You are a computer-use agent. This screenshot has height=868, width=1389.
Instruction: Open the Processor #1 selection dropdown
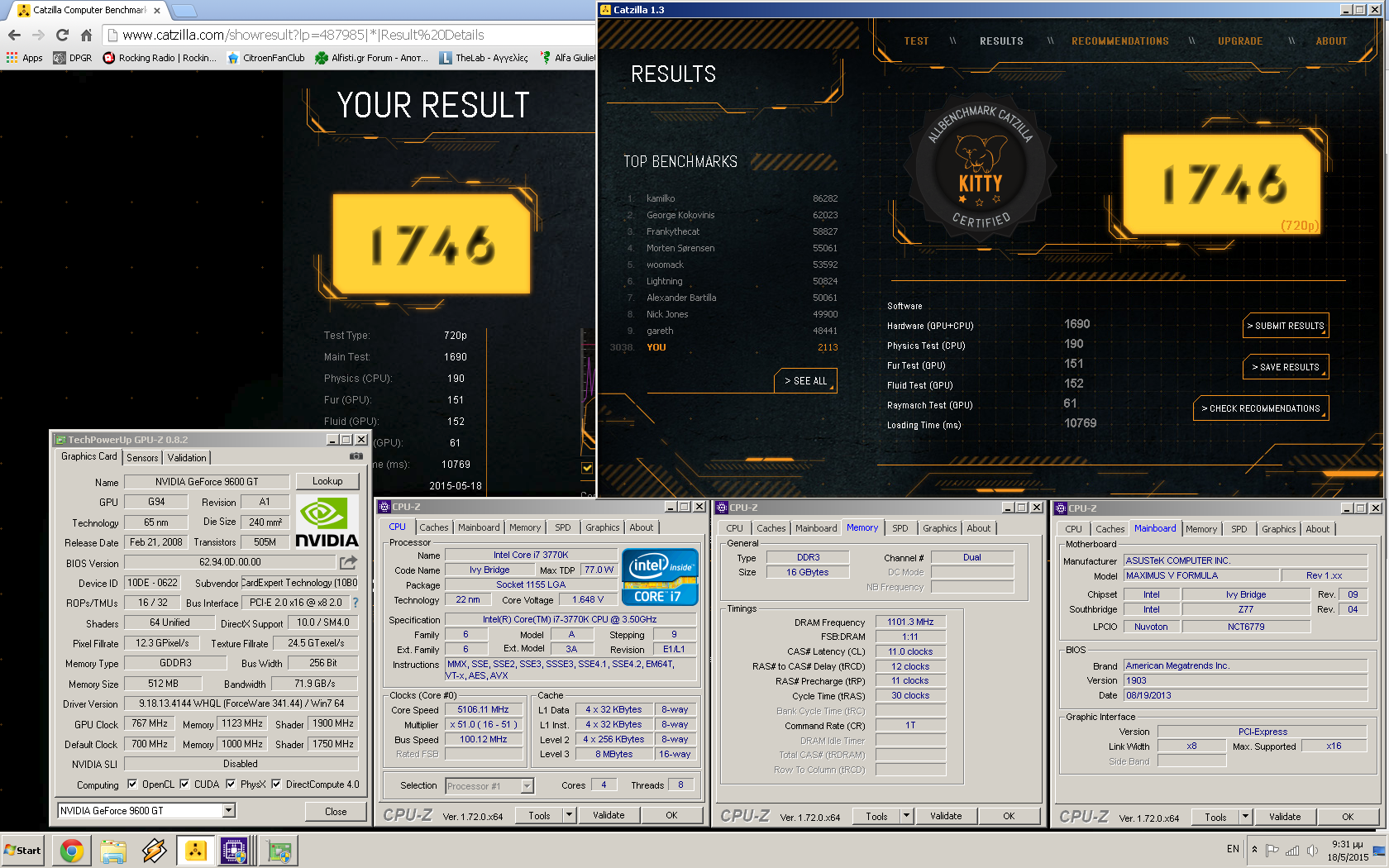click(527, 786)
